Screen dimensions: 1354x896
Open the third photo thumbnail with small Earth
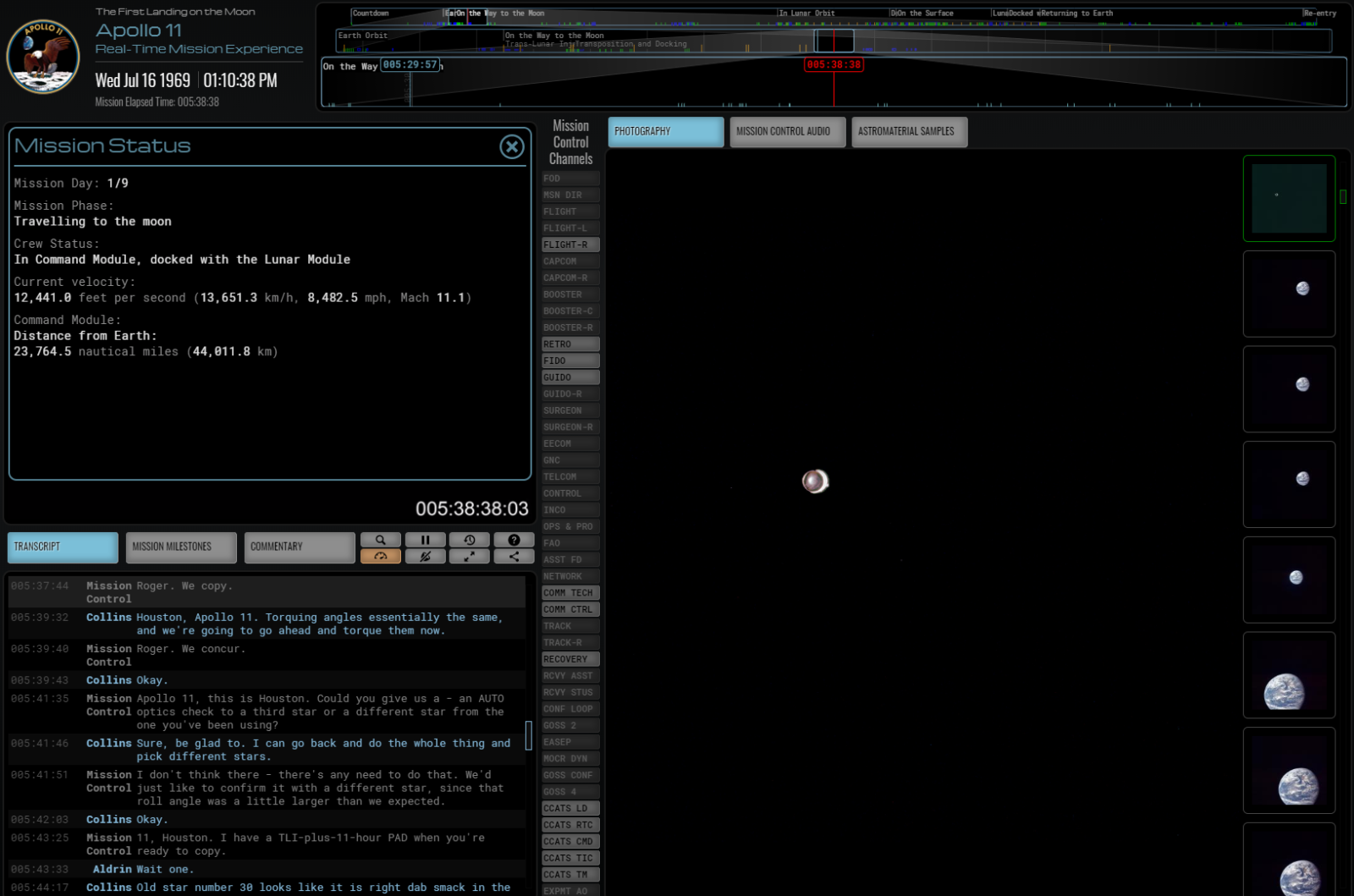(1289, 389)
